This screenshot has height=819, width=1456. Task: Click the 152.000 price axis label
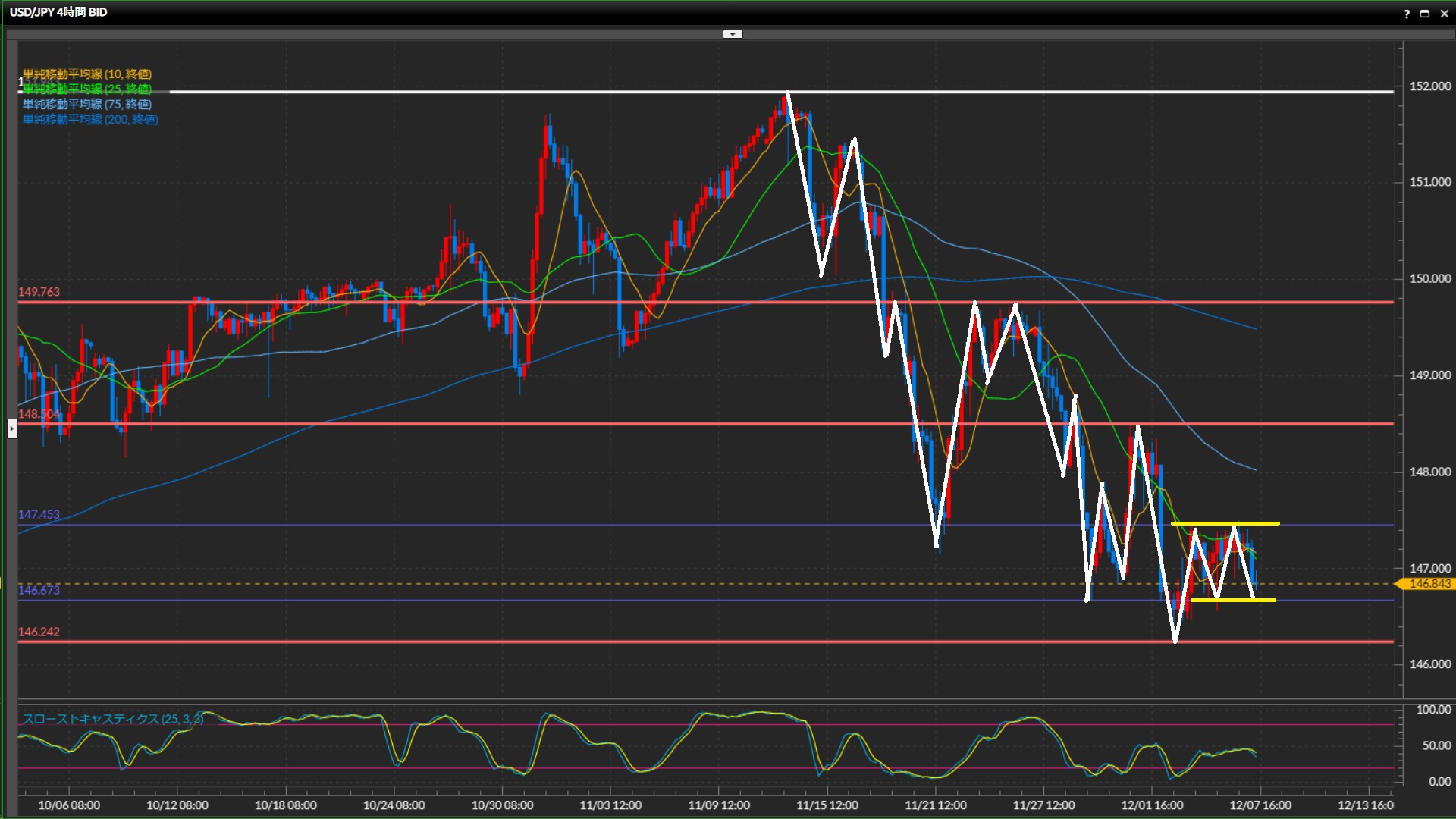click(1429, 86)
